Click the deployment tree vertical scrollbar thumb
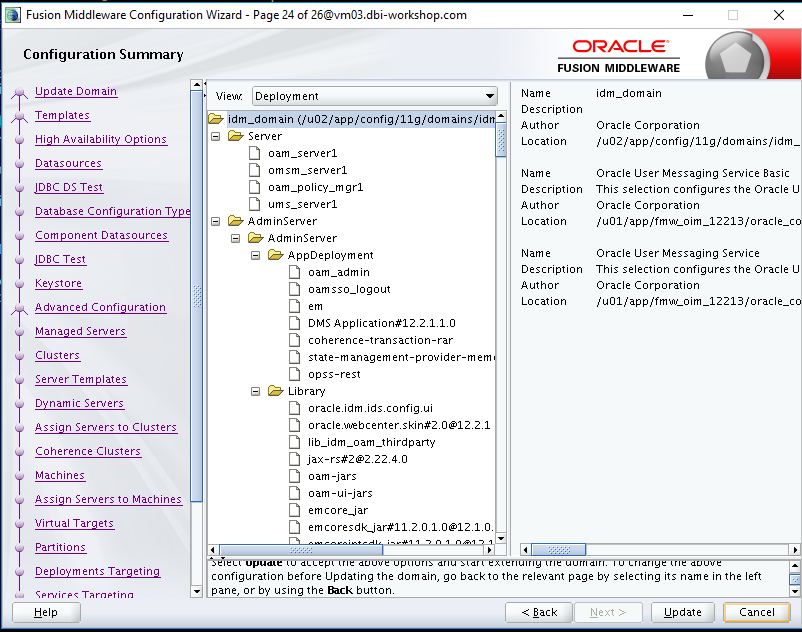This screenshot has width=802, height=632. (x=501, y=139)
